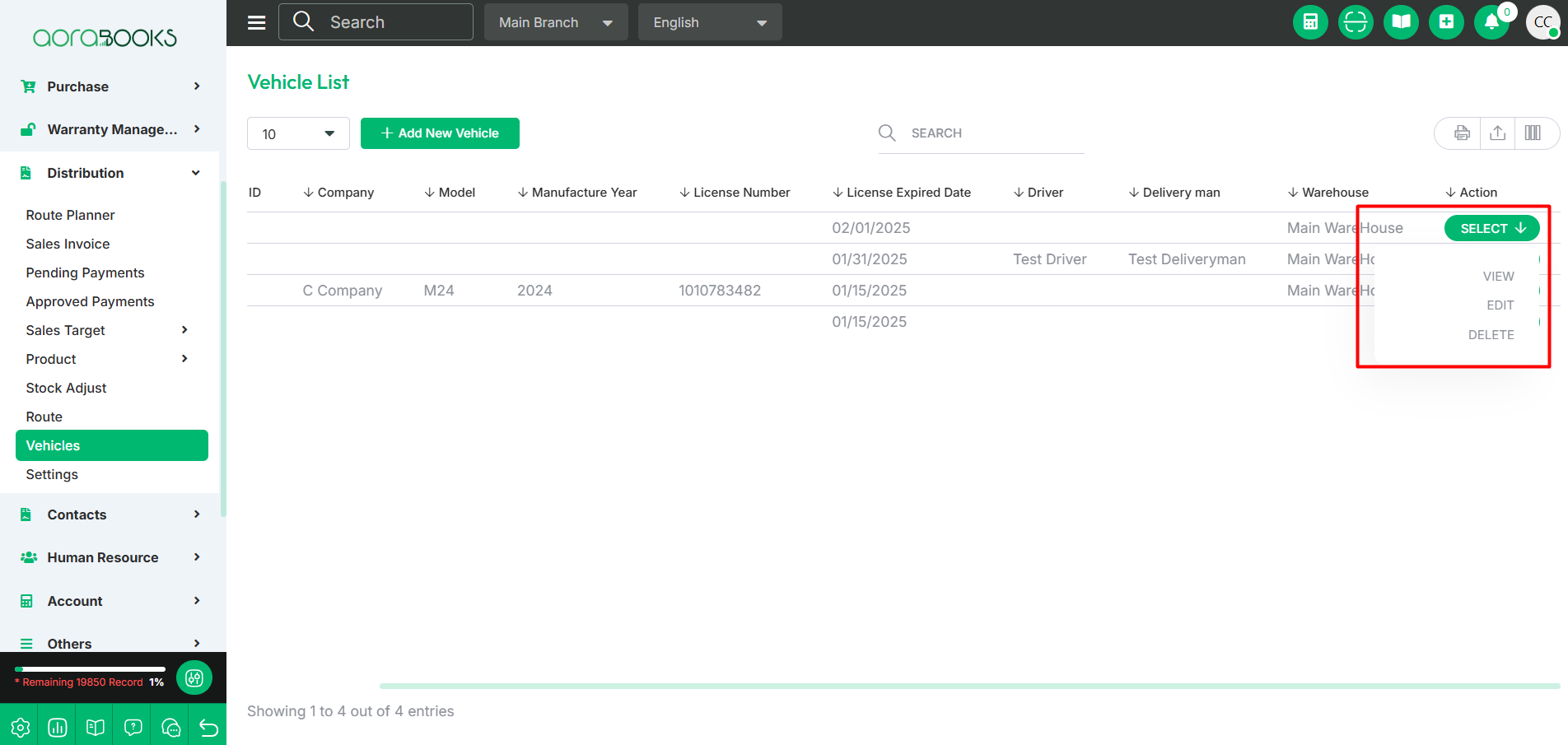The image size is (1568, 745).
Task: Choose VIEW from the action menu
Action: pos(1498,277)
